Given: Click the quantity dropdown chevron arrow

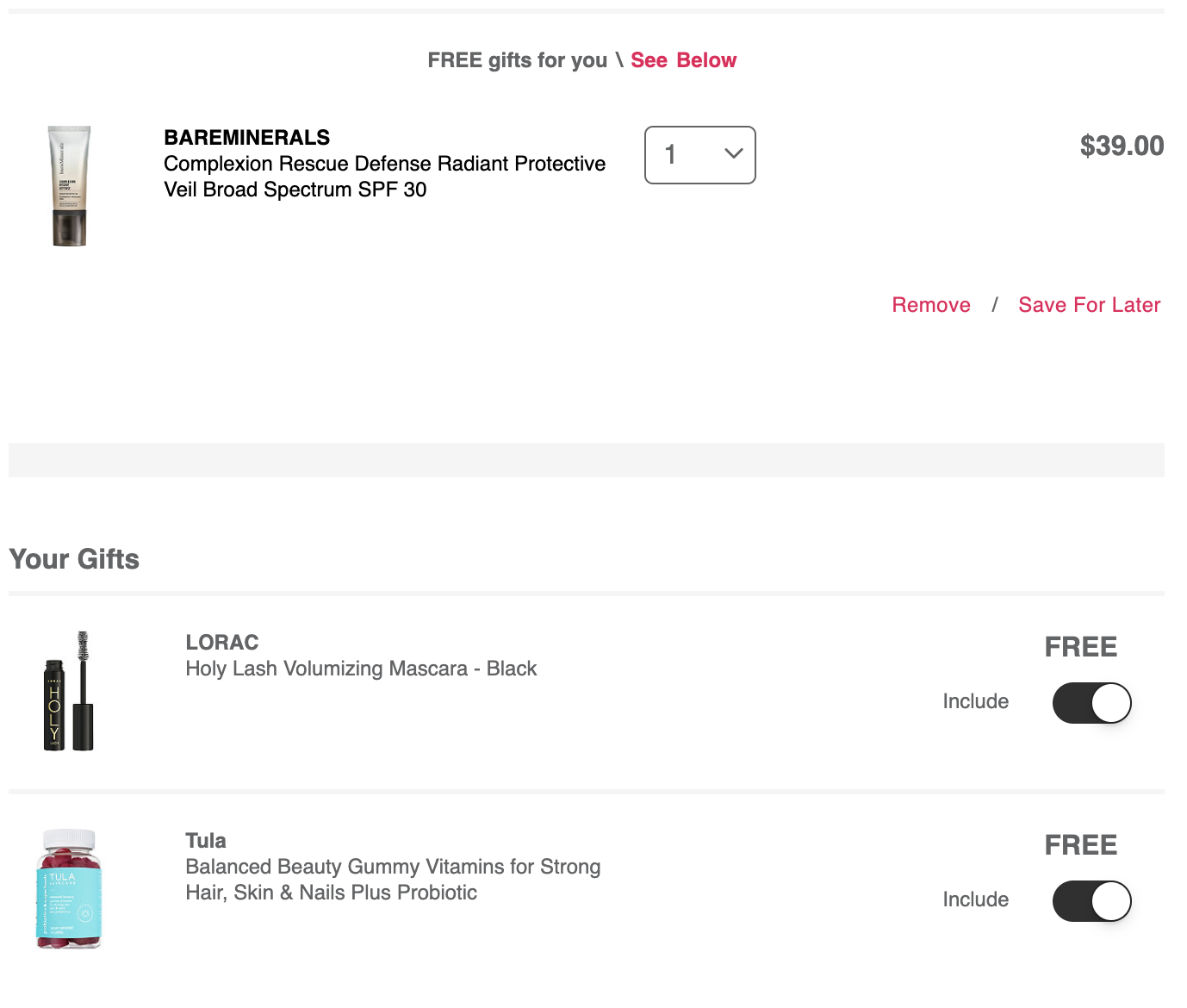Looking at the screenshot, I should (733, 154).
